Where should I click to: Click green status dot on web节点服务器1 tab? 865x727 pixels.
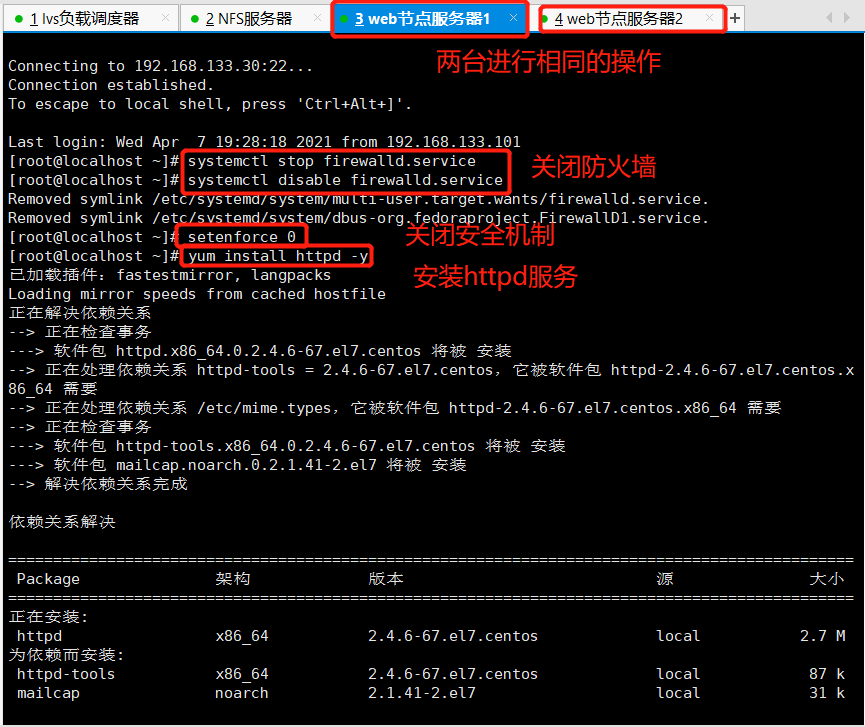[344, 19]
